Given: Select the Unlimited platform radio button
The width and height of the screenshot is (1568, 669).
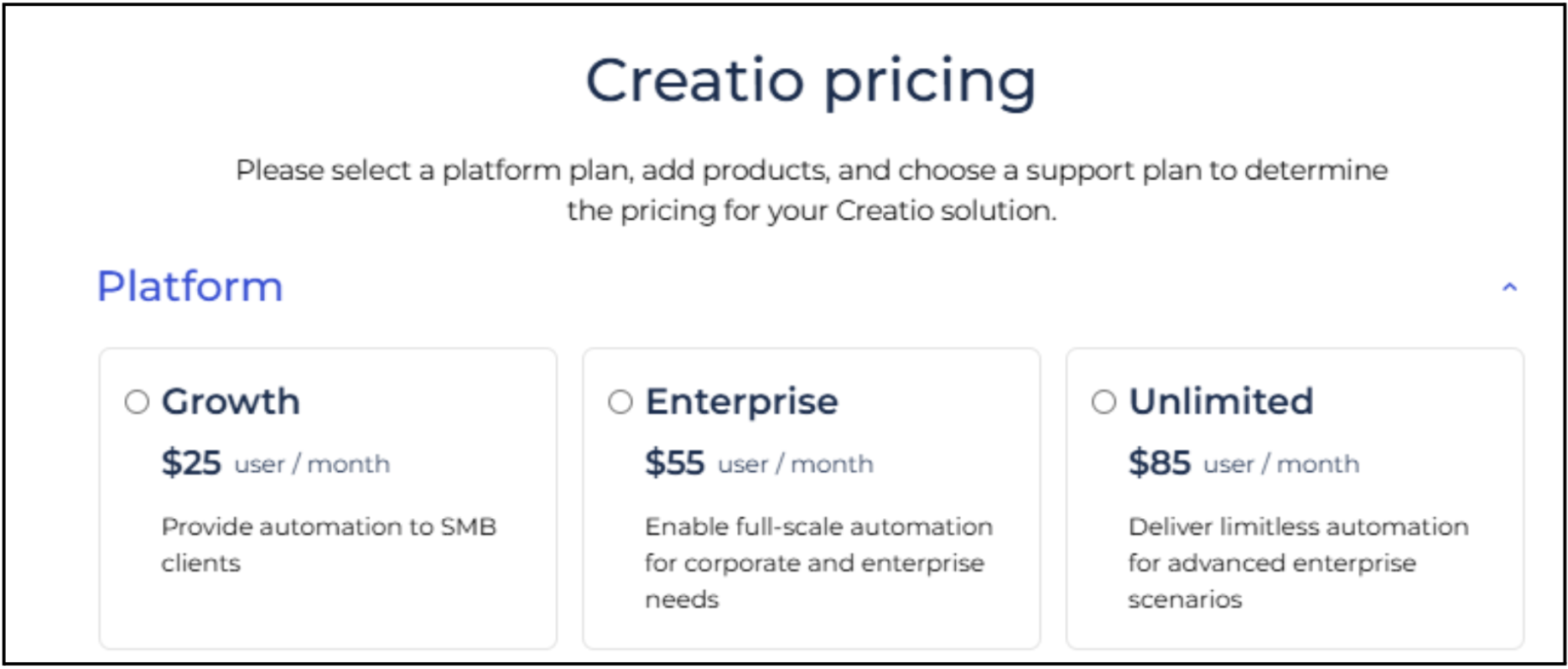Looking at the screenshot, I should (x=1103, y=402).
